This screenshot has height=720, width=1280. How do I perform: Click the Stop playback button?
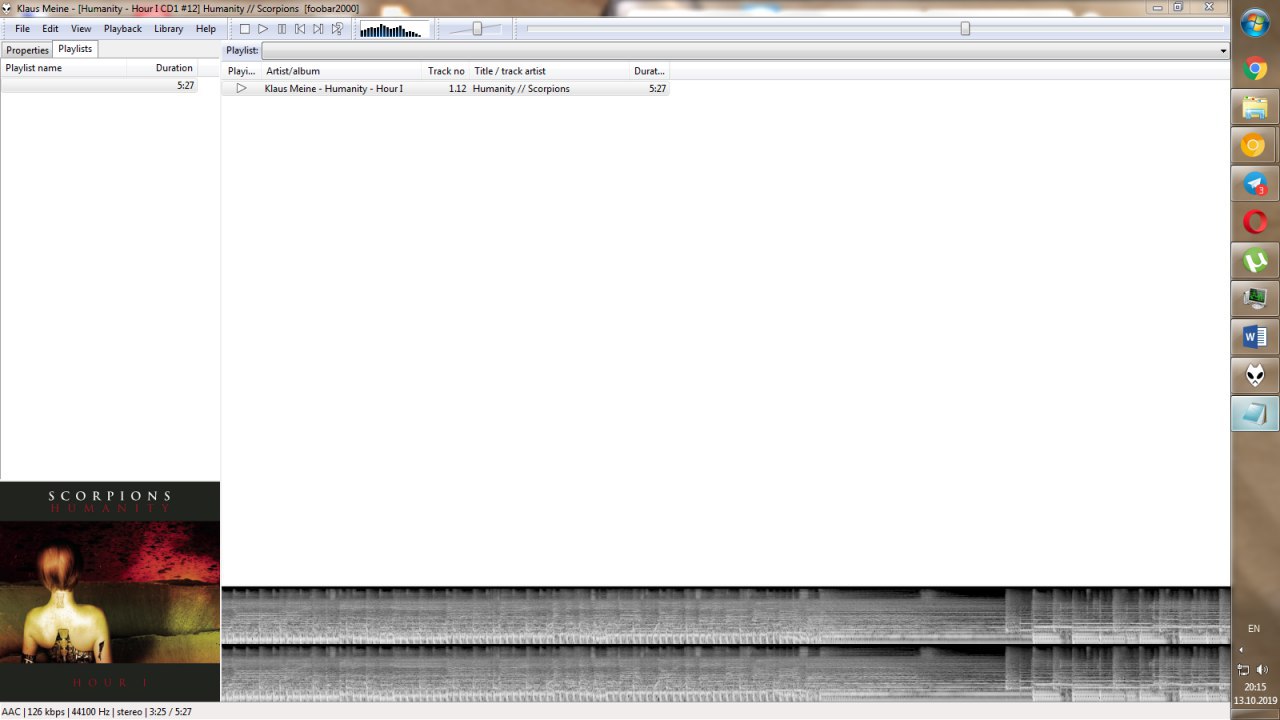(x=245, y=29)
